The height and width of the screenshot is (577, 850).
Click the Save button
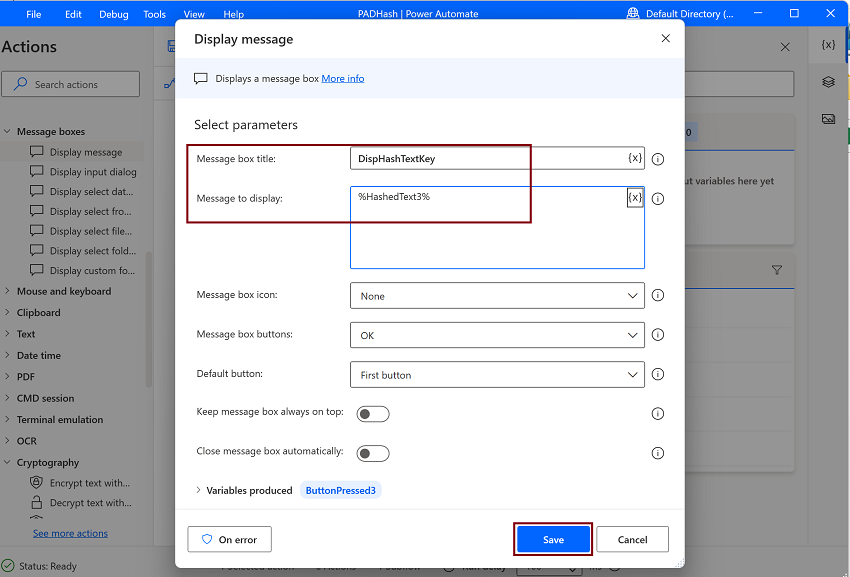coord(553,540)
